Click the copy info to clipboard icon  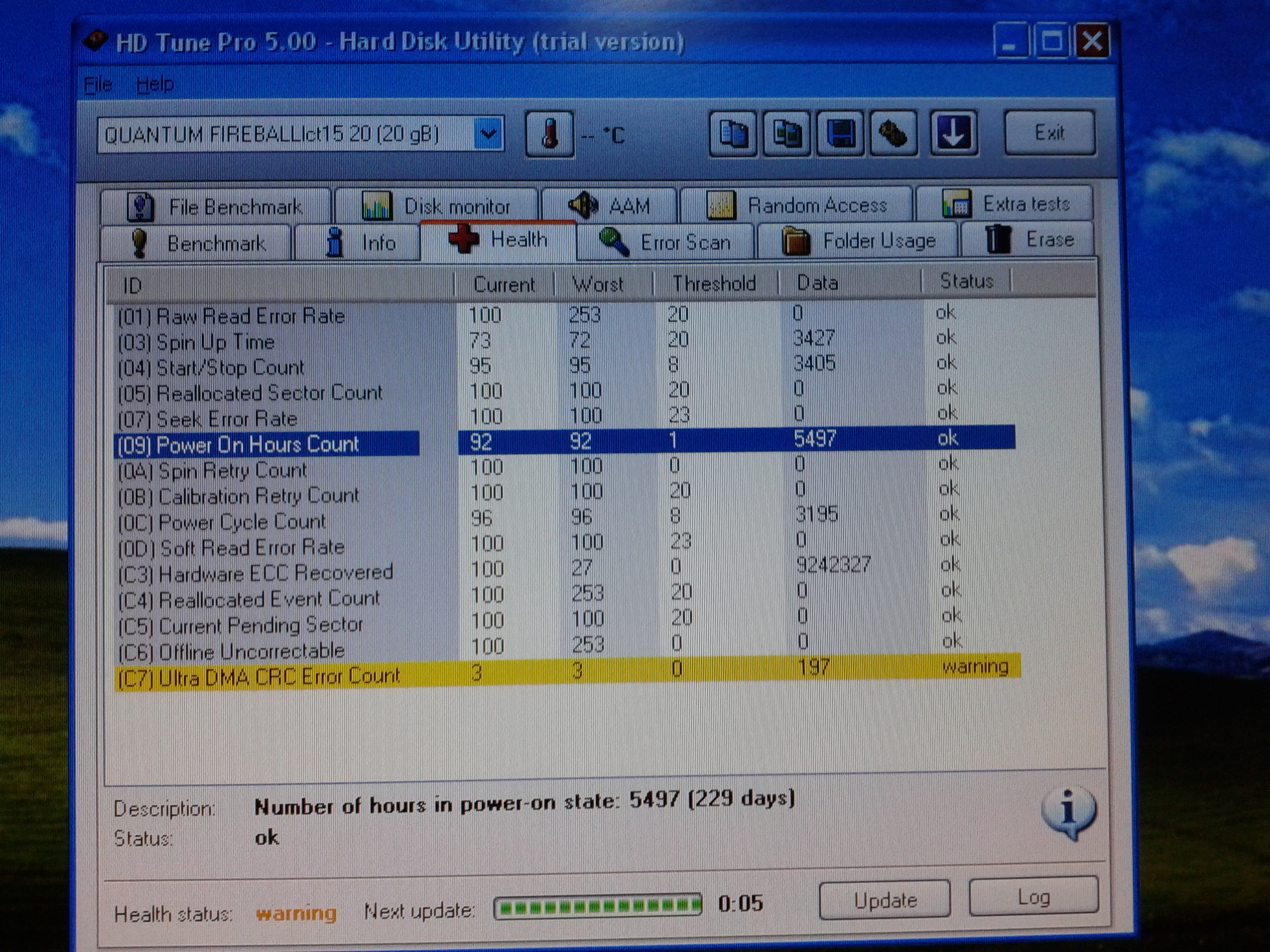click(733, 134)
